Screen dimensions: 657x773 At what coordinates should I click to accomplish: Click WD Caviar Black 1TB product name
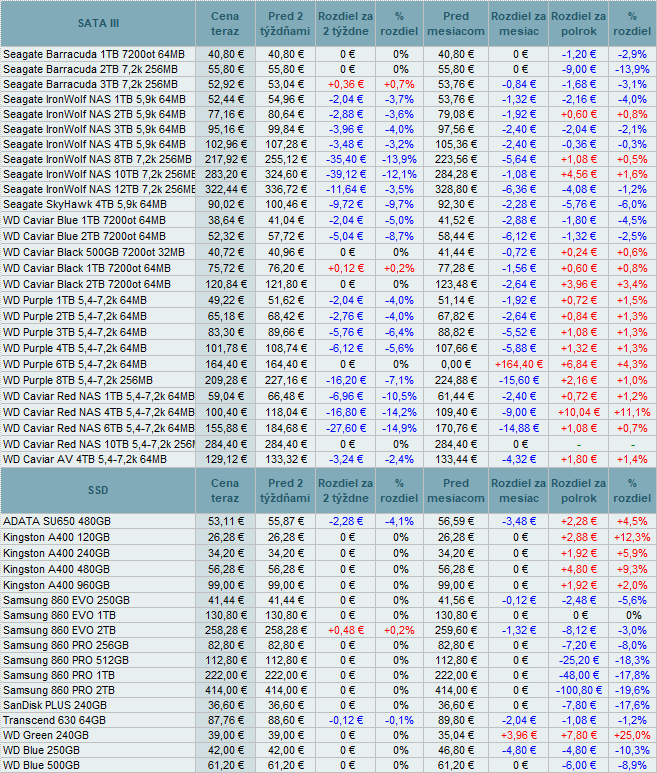coord(87,268)
